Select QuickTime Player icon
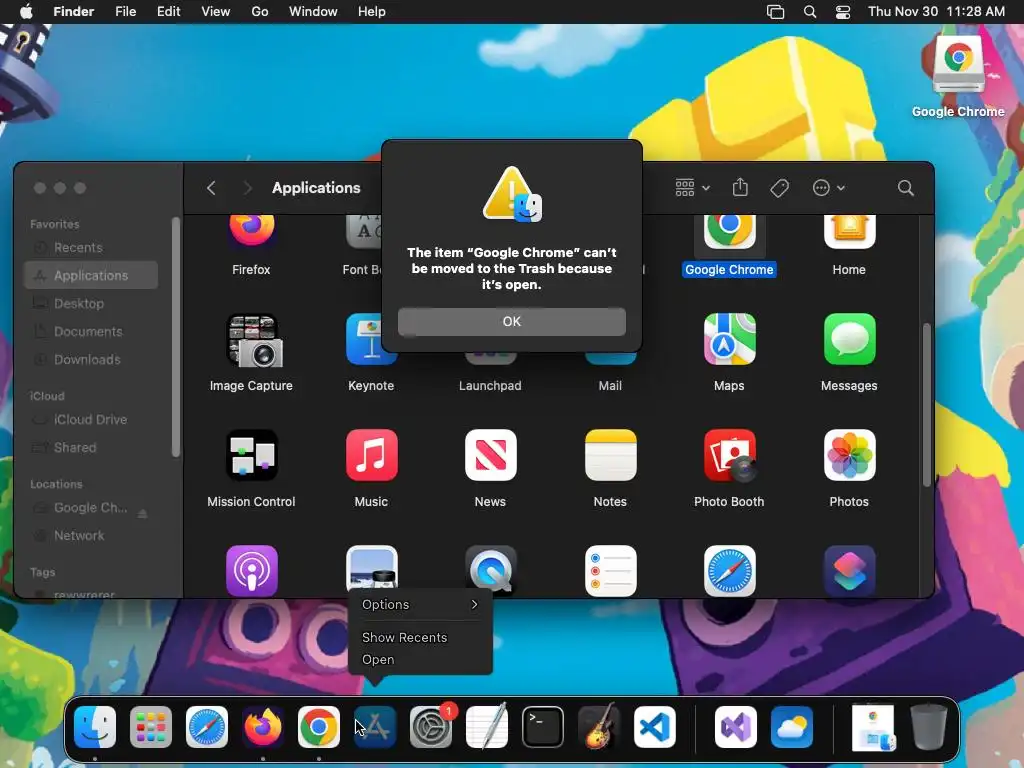The height and width of the screenshot is (768, 1024). click(490, 571)
